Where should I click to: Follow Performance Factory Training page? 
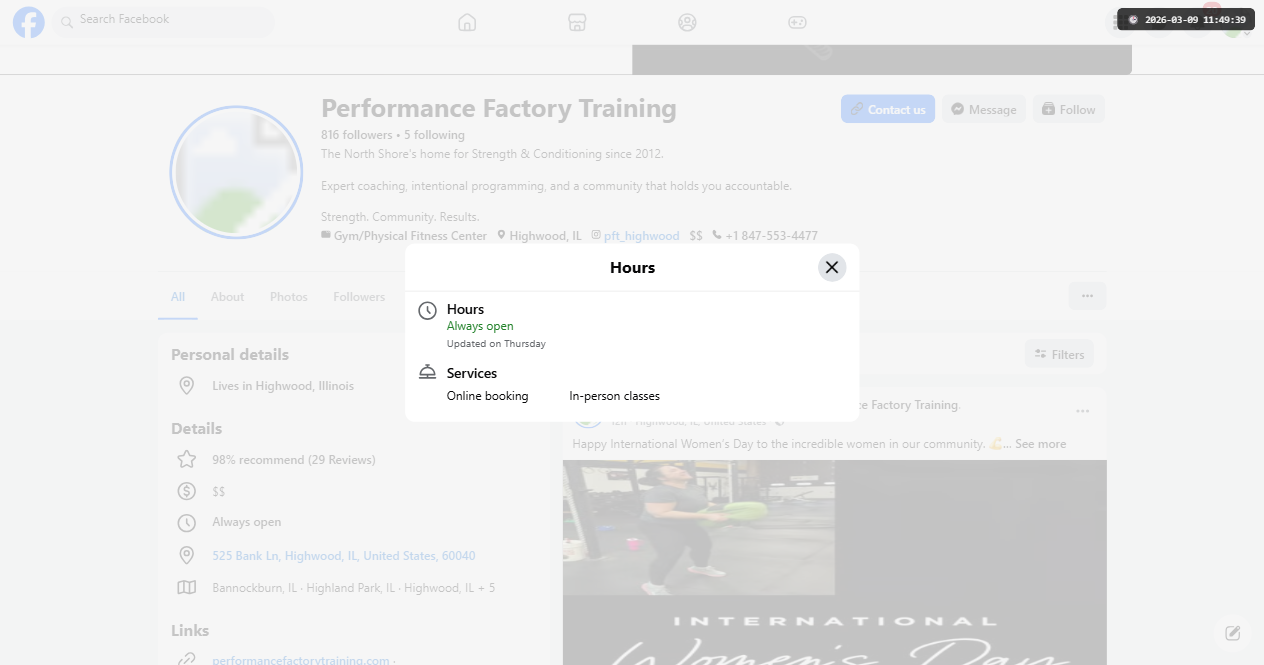(1069, 109)
